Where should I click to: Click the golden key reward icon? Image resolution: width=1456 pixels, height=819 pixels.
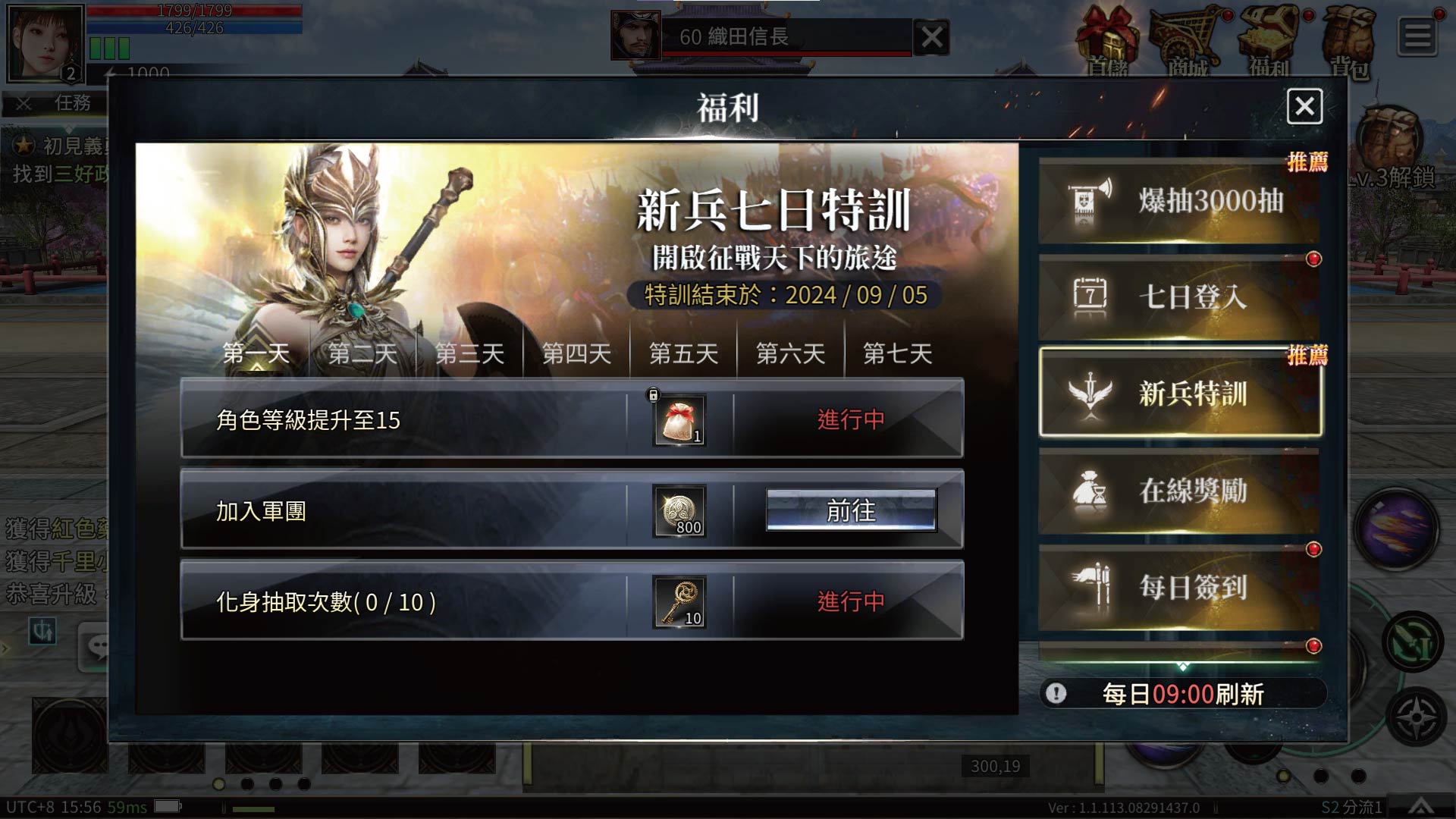point(679,602)
